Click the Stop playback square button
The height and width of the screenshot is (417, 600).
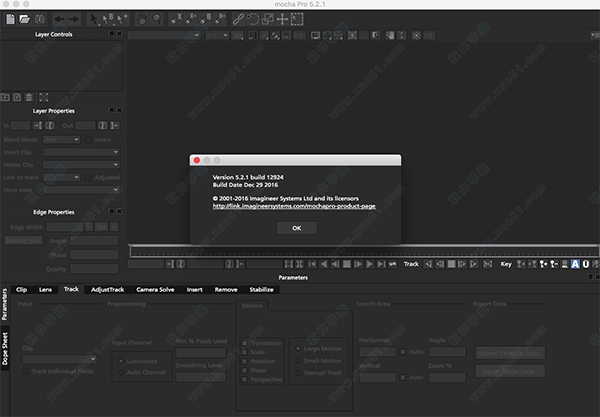pos(347,264)
